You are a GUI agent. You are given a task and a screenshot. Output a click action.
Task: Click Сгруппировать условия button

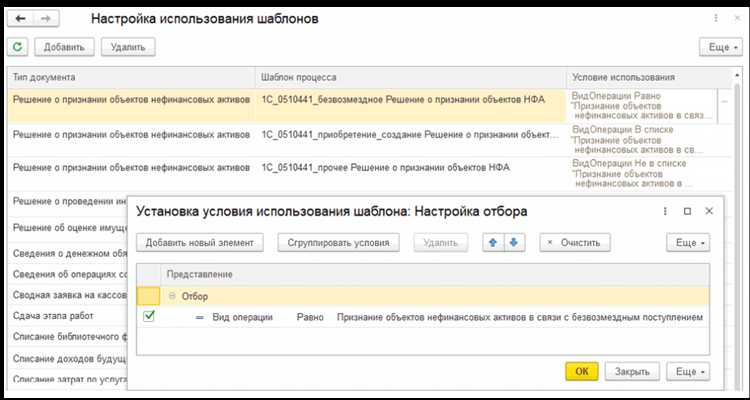tap(339, 243)
